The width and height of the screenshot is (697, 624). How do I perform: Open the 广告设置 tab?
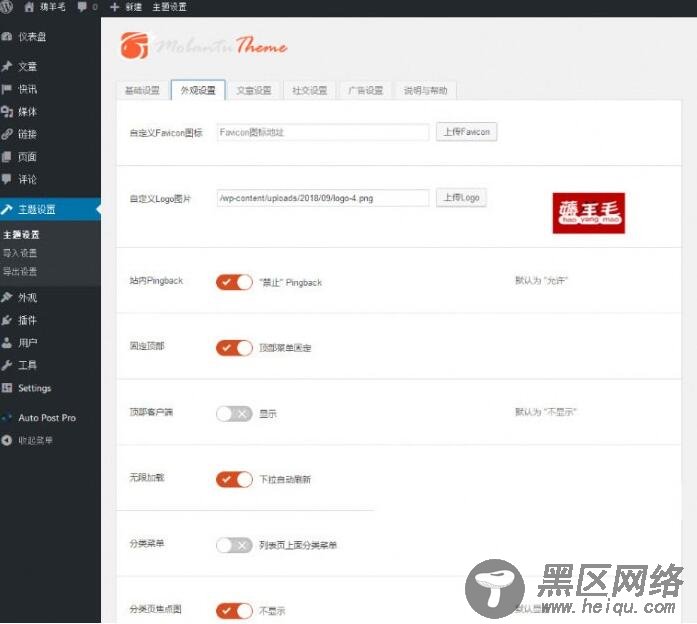coord(365,90)
